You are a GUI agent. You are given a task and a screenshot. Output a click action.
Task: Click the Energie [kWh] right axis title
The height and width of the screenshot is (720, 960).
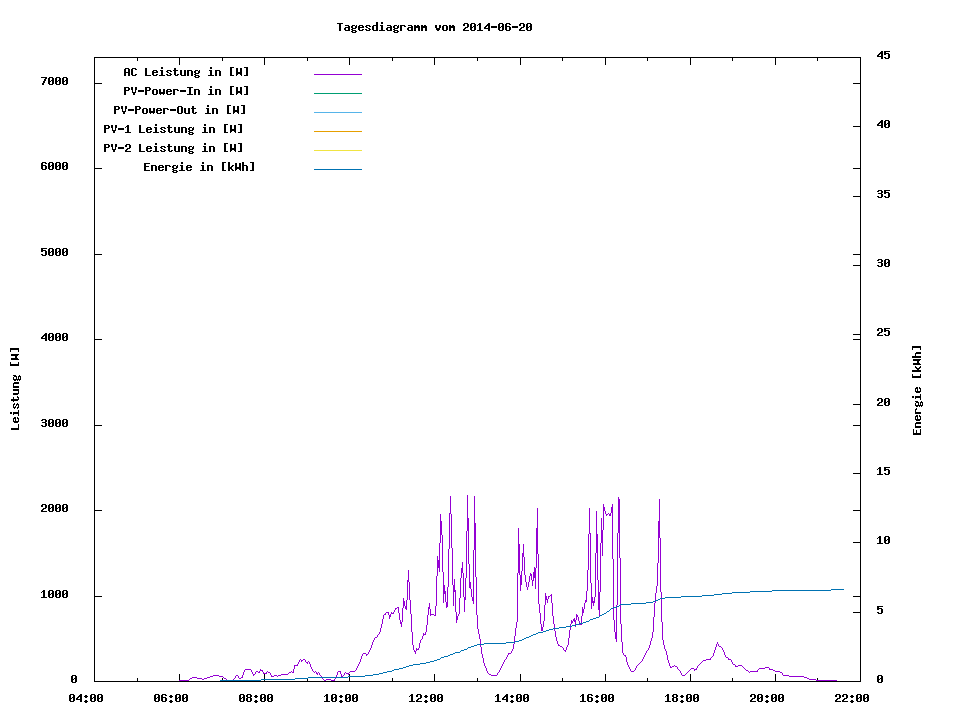tap(918, 390)
